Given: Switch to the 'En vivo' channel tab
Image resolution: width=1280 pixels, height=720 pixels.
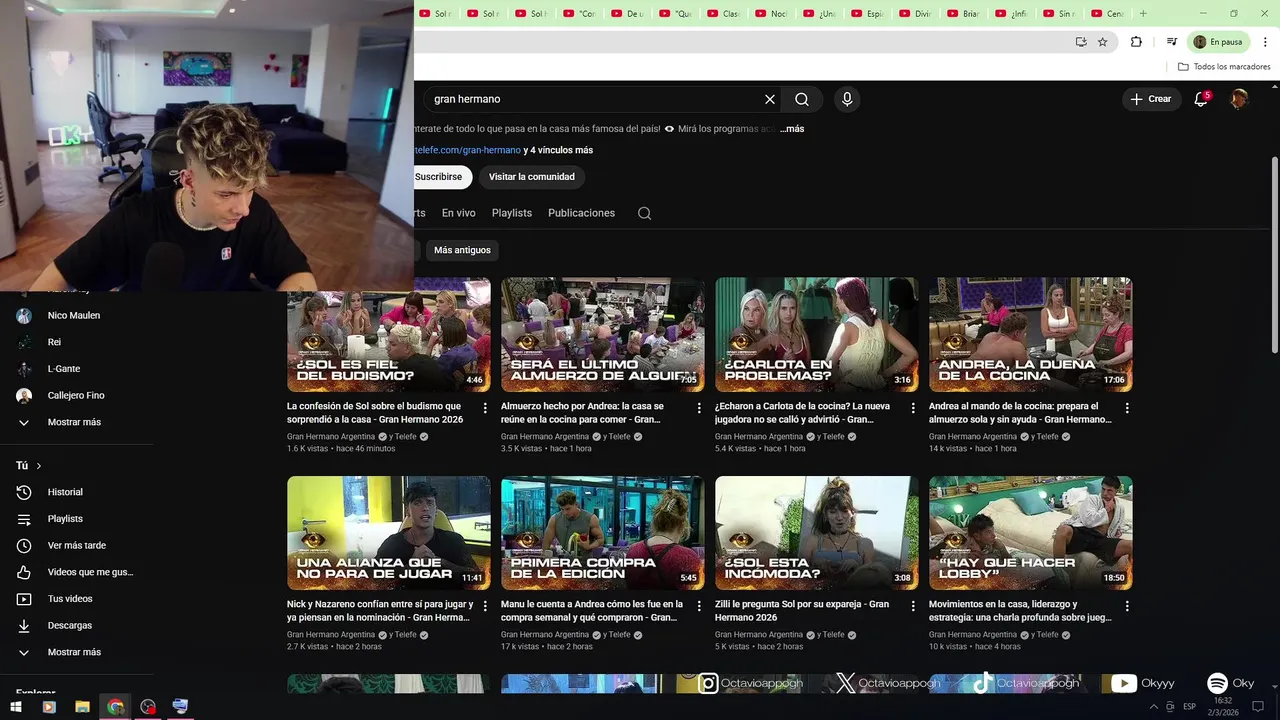Looking at the screenshot, I should 459,213.
